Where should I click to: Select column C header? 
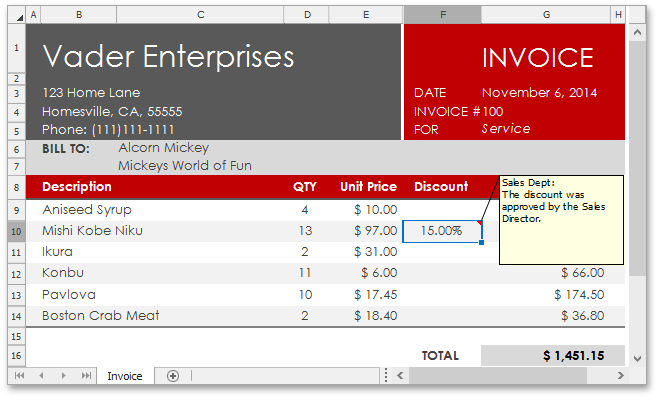pyautogui.click(x=201, y=15)
